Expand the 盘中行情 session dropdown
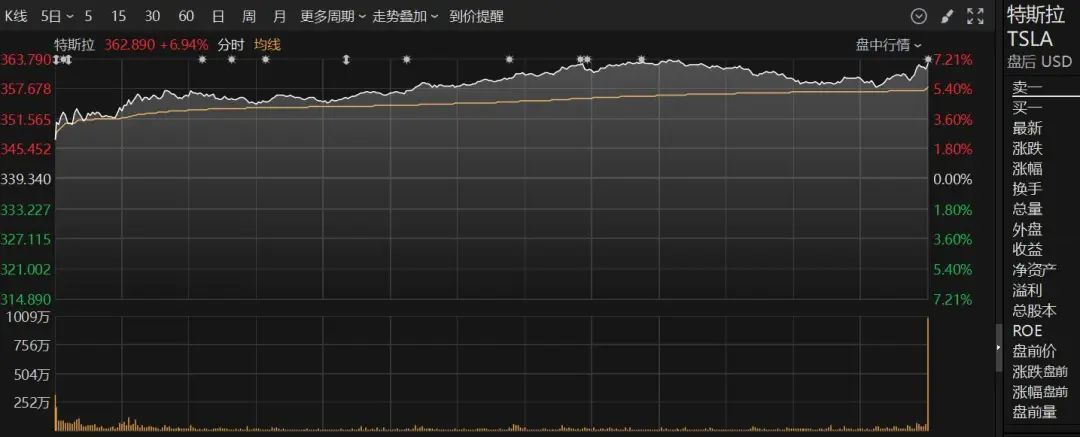The width and height of the screenshot is (1080, 437). click(889, 45)
